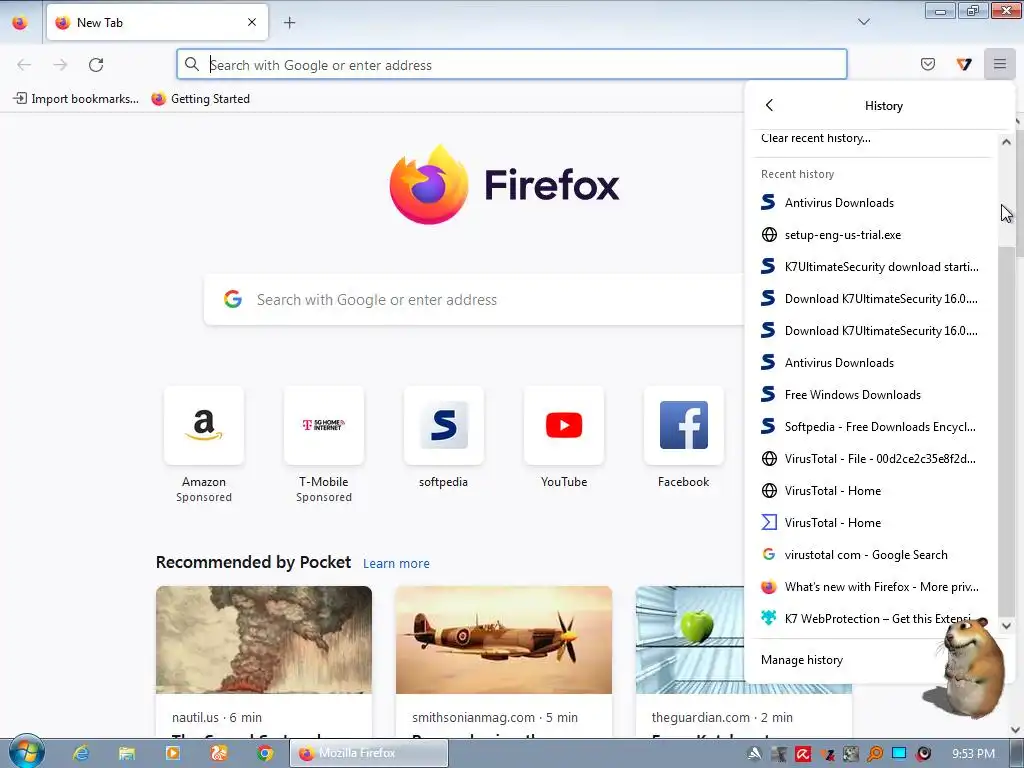Click the Back navigation arrow
The height and width of the screenshot is (768, 1024).
(x=24, y=65)
